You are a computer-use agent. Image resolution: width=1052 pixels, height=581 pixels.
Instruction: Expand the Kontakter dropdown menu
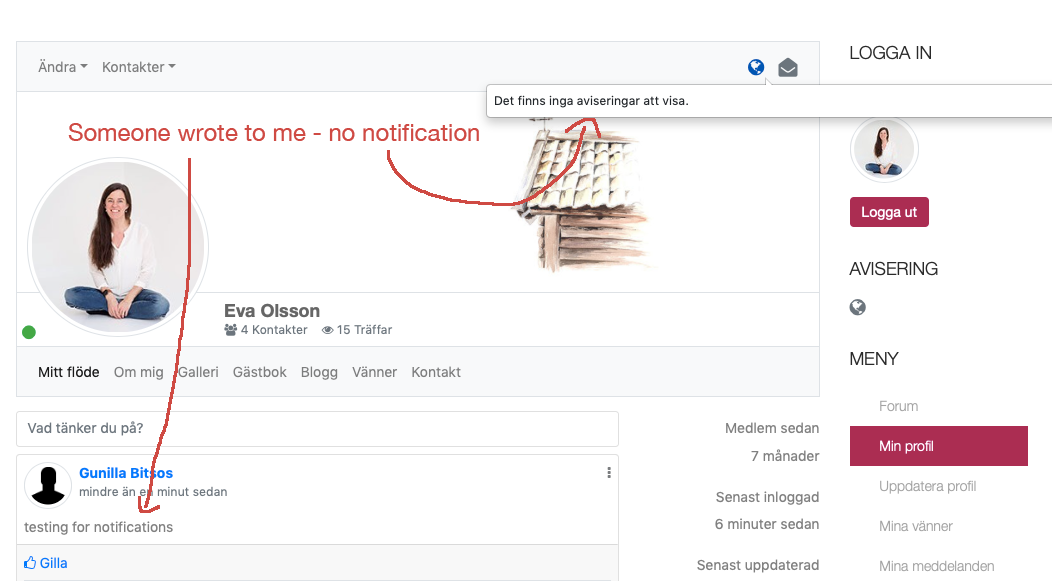[139, 67]
